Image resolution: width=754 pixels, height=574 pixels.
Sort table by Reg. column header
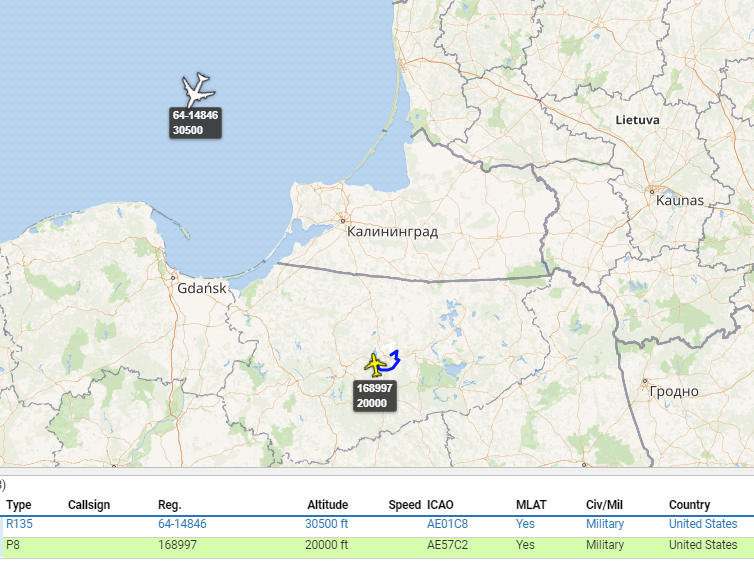tap(170, 505)
